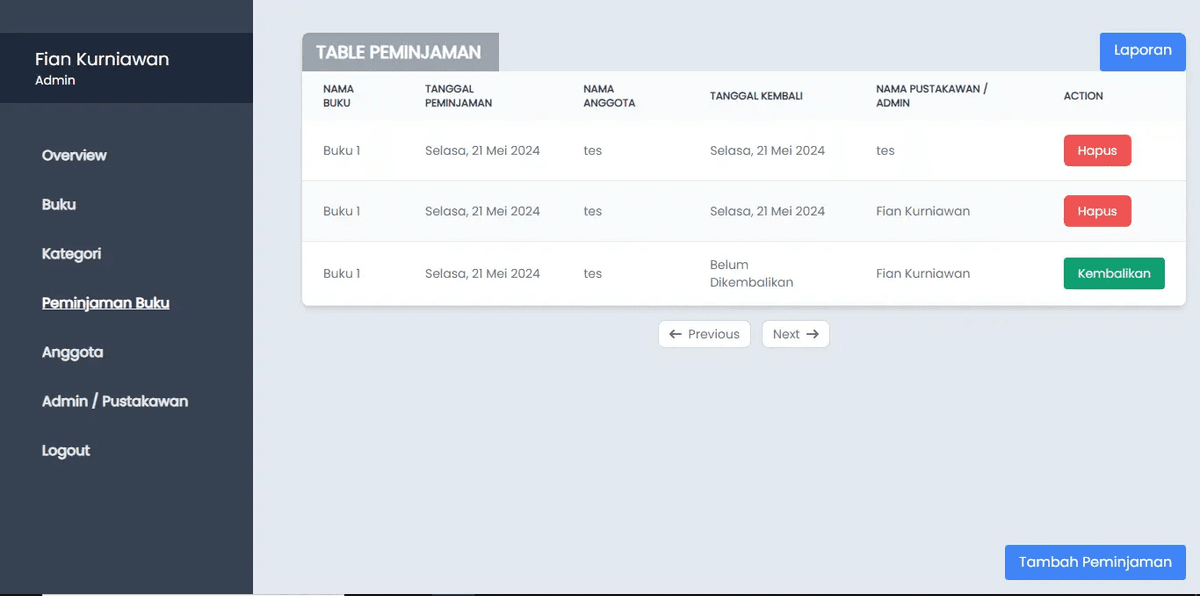Go to the Buku menu item

tap(59, 204)
